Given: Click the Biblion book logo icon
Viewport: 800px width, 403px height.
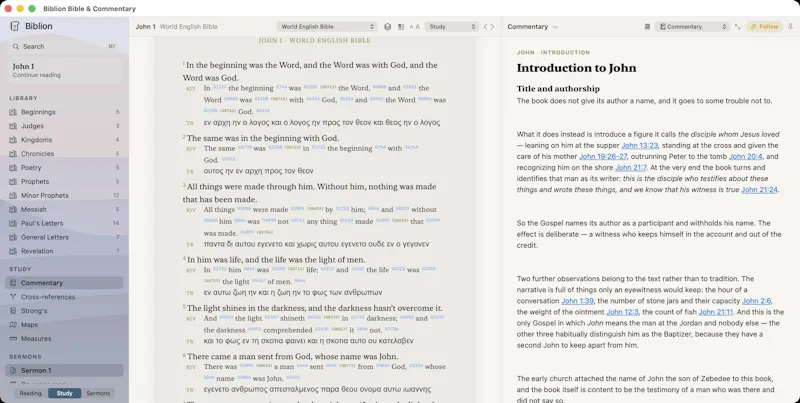Looking at the screenshot, I should 15,26.
